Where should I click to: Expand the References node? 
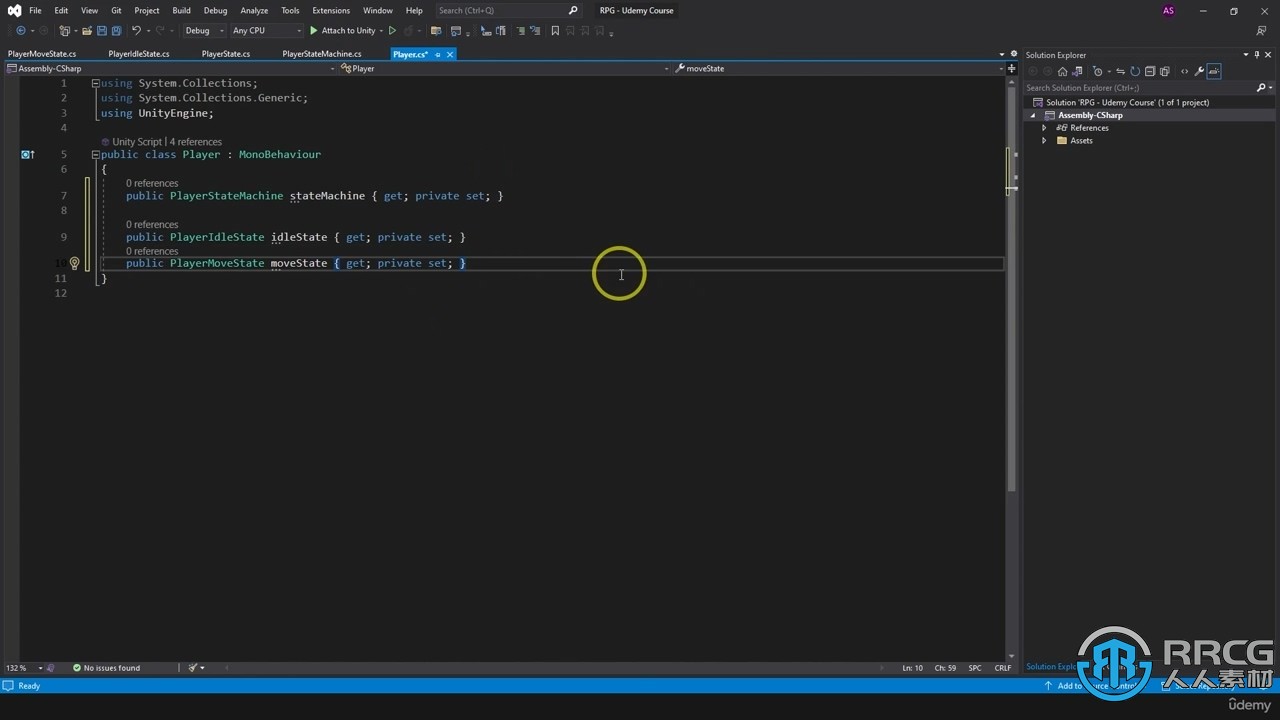point(1044,128)
